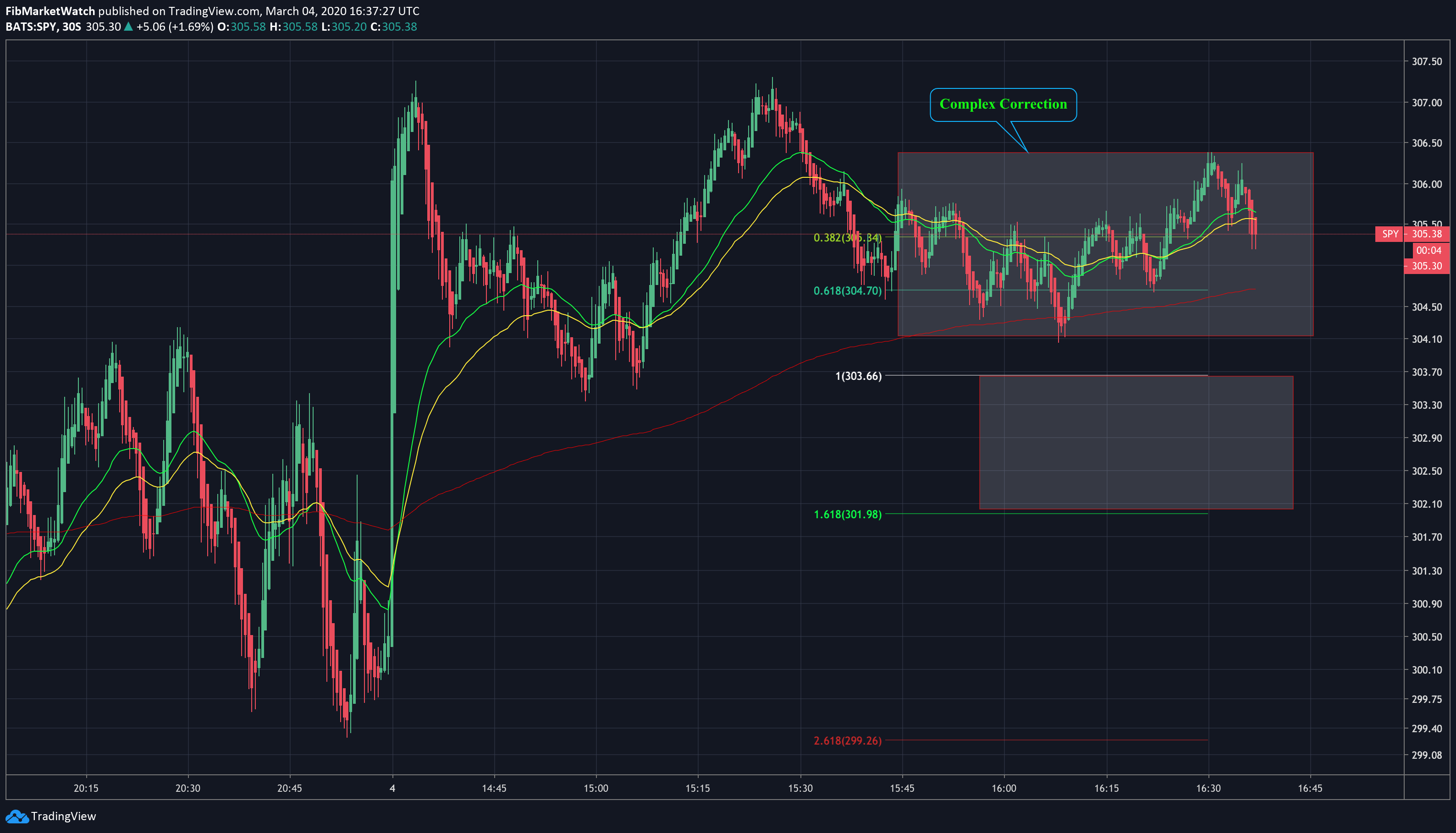This screenshot has width=1456, height=833.
Task: Click the 301.30 price axis tick
Action: click(x=1427, y=571)
